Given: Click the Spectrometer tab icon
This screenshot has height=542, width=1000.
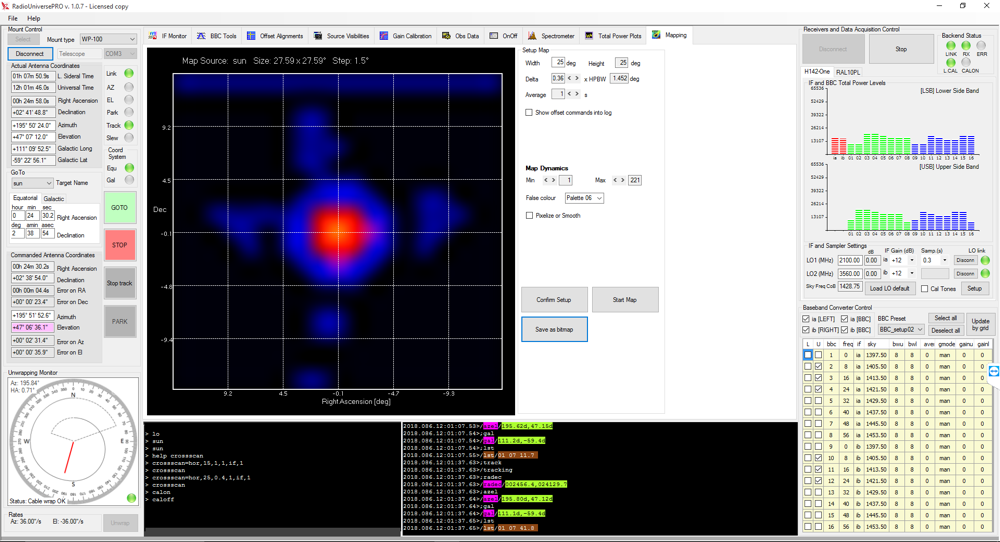Looking at the screenshot, I should click(532, 36).
